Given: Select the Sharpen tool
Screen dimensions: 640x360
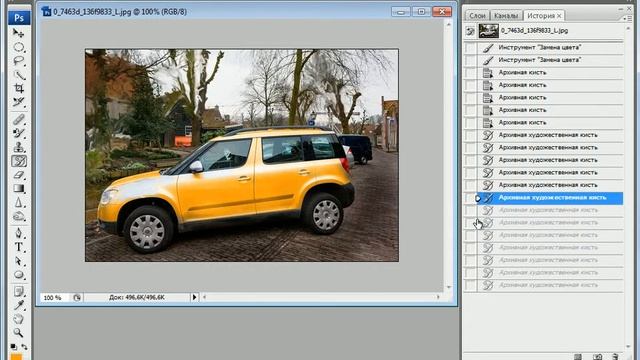Looking at the screenshot, I should (18, 202).
